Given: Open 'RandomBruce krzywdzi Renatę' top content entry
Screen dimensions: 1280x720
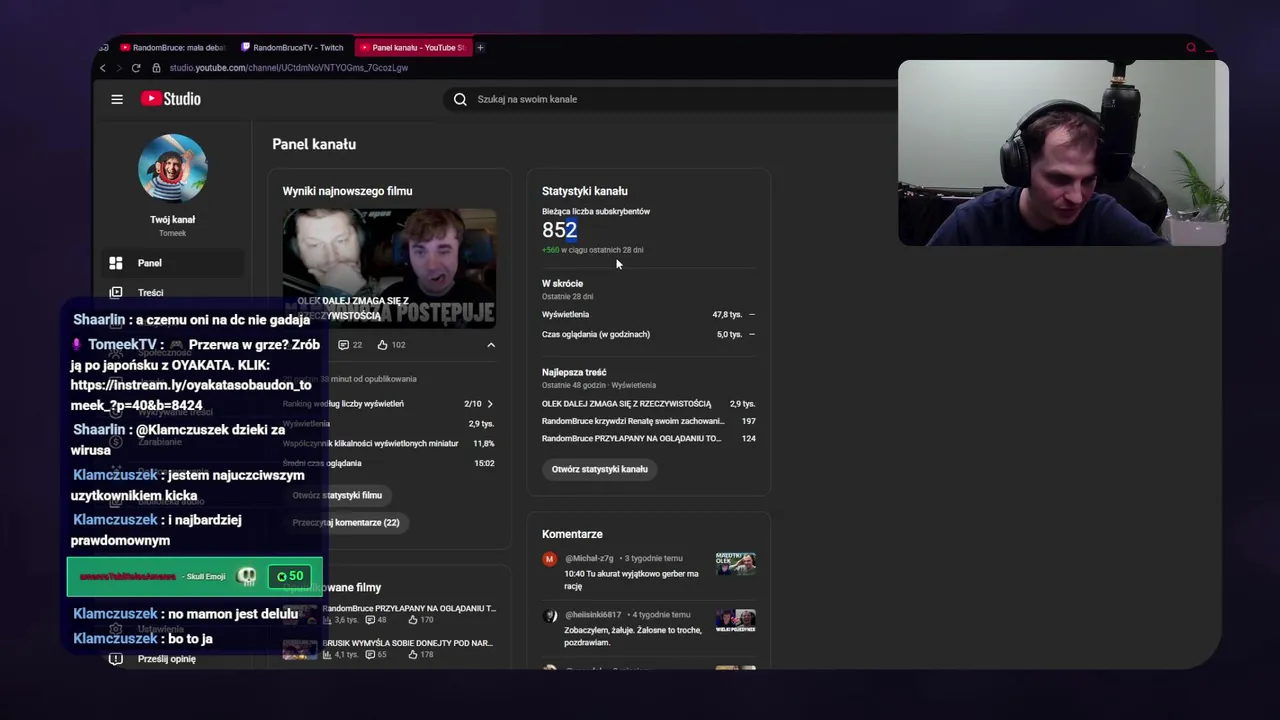Looking at the screenshot, I should click(x=633, y=421).
